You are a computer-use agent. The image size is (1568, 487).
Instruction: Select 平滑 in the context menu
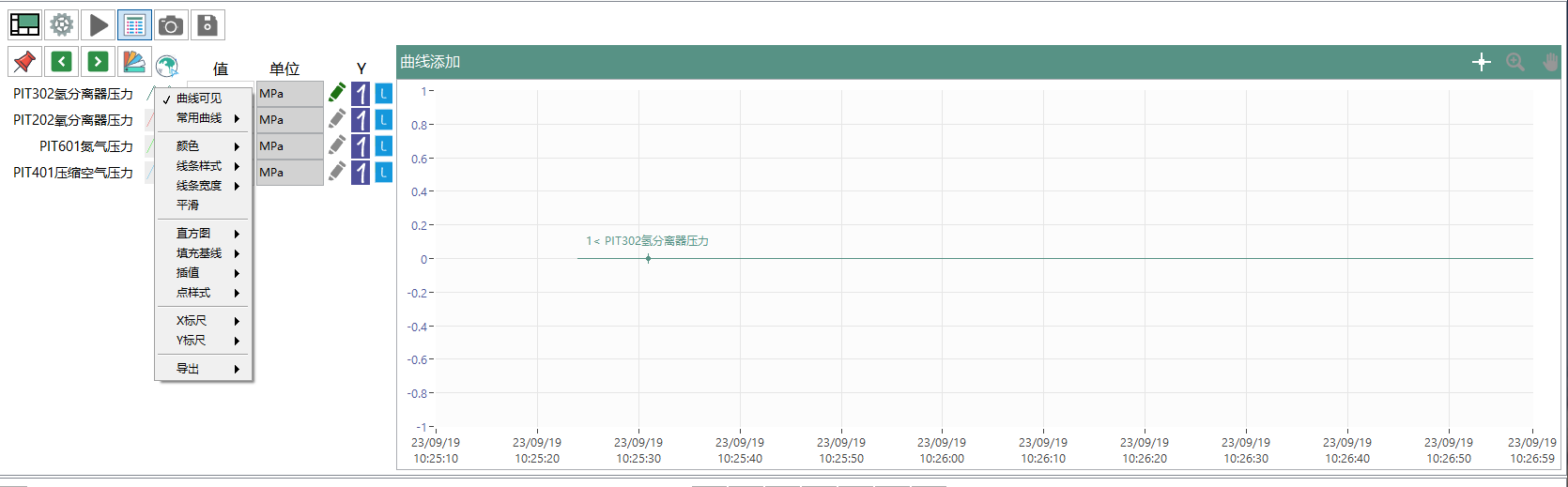pyautogui.click(x=188, y=205)
